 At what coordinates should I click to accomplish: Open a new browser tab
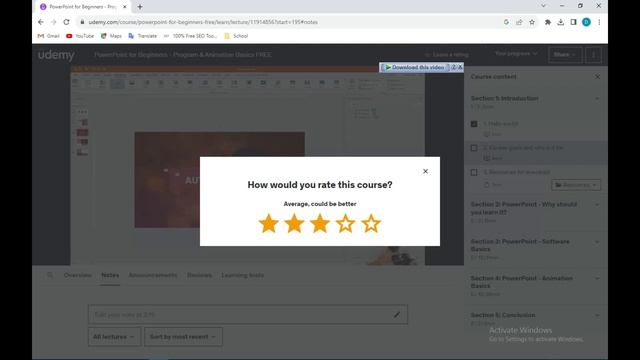[140, 7]
